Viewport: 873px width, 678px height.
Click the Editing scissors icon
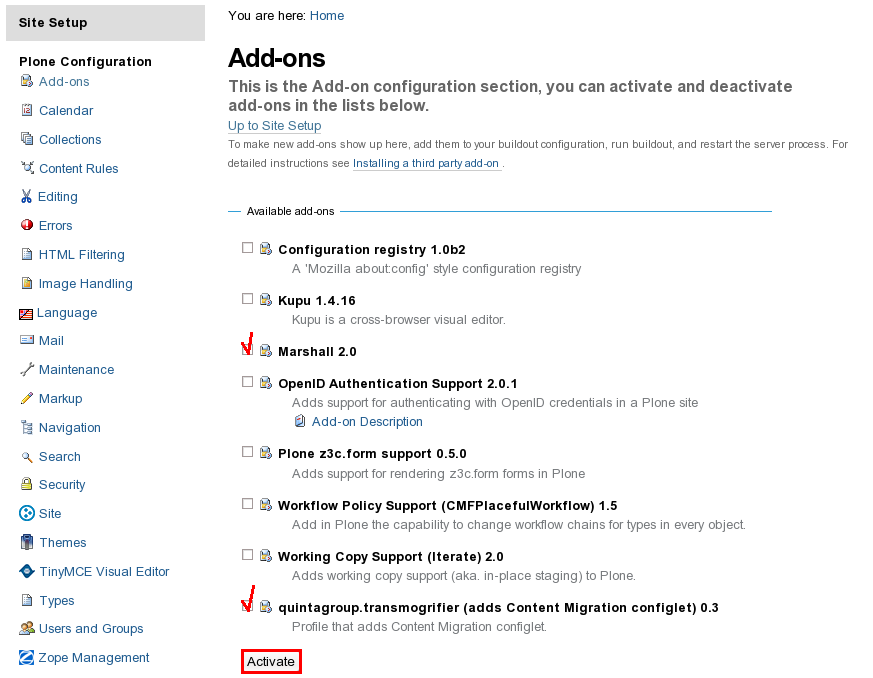click(27, 197)
